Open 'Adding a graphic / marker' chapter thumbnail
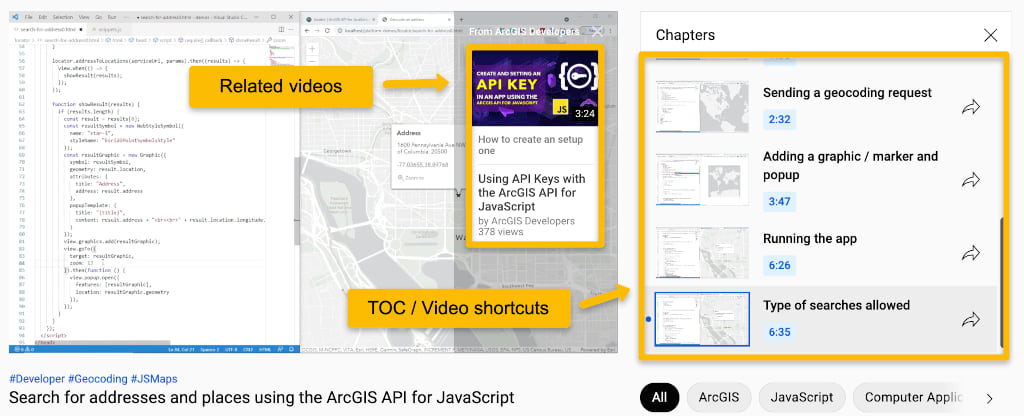 coord(702,180)
